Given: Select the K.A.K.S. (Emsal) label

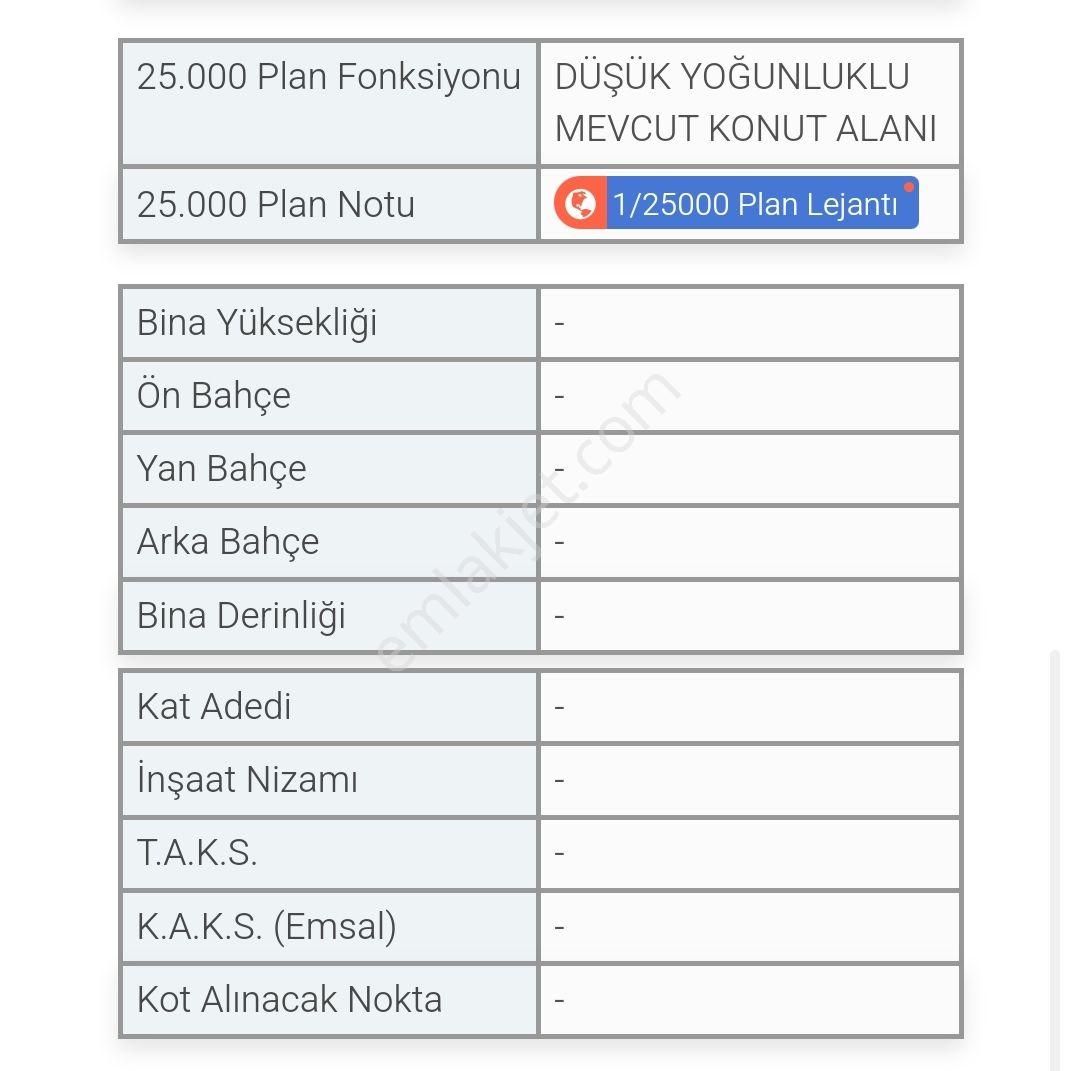Looking at the screenshot, I should [267, 926].
